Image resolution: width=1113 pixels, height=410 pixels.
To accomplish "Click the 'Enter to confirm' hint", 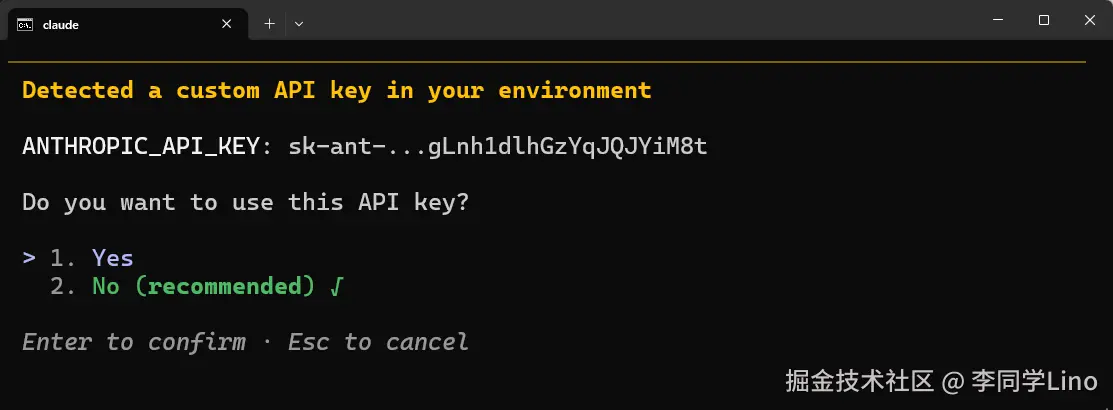I will click(x=133, y=342).
